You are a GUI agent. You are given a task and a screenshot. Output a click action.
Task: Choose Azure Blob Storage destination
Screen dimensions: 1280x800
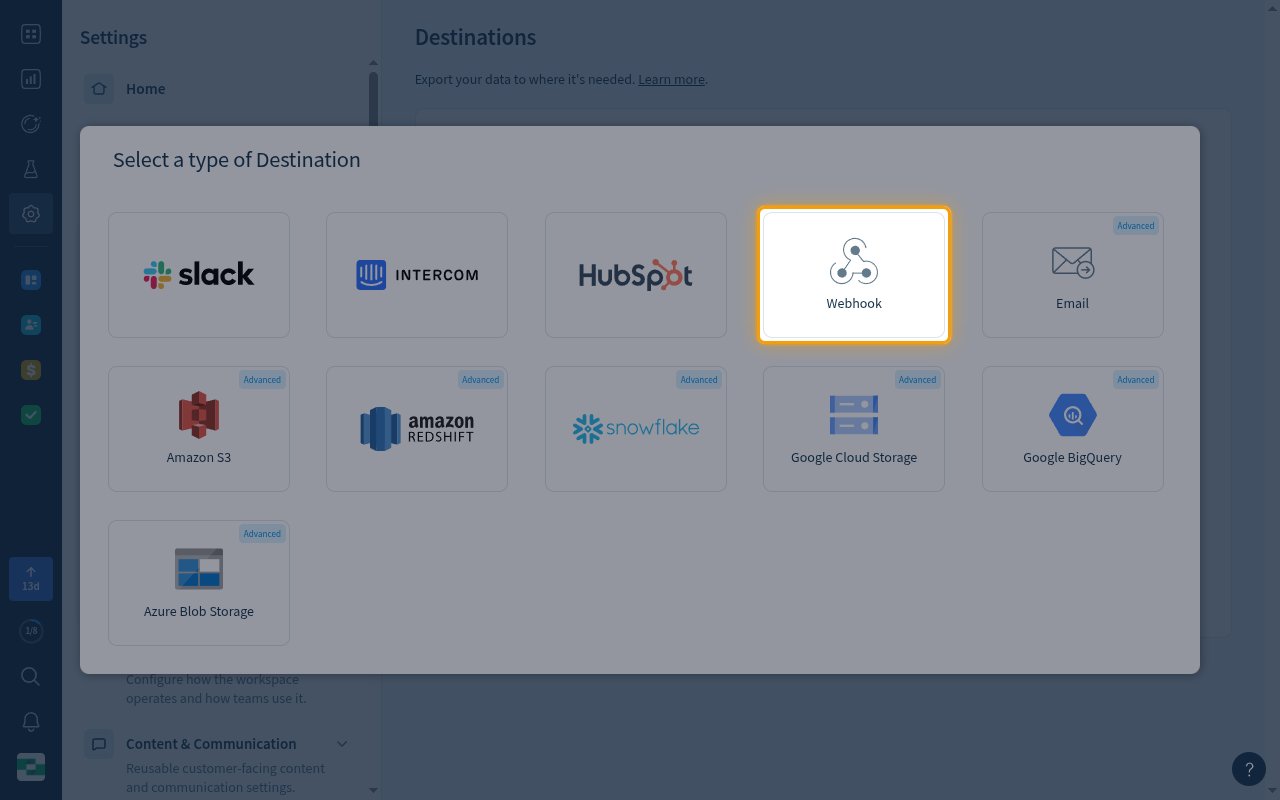199,583
